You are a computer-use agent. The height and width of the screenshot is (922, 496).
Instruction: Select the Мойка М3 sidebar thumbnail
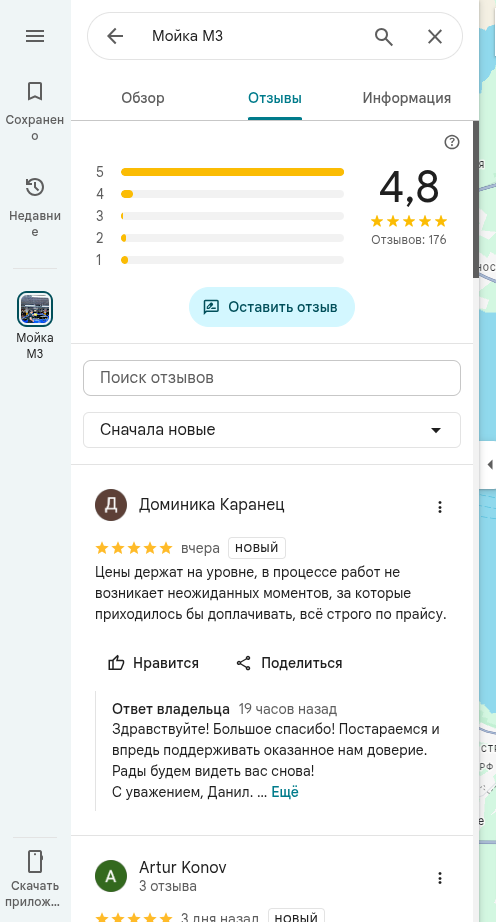click(x=35, y=309)
